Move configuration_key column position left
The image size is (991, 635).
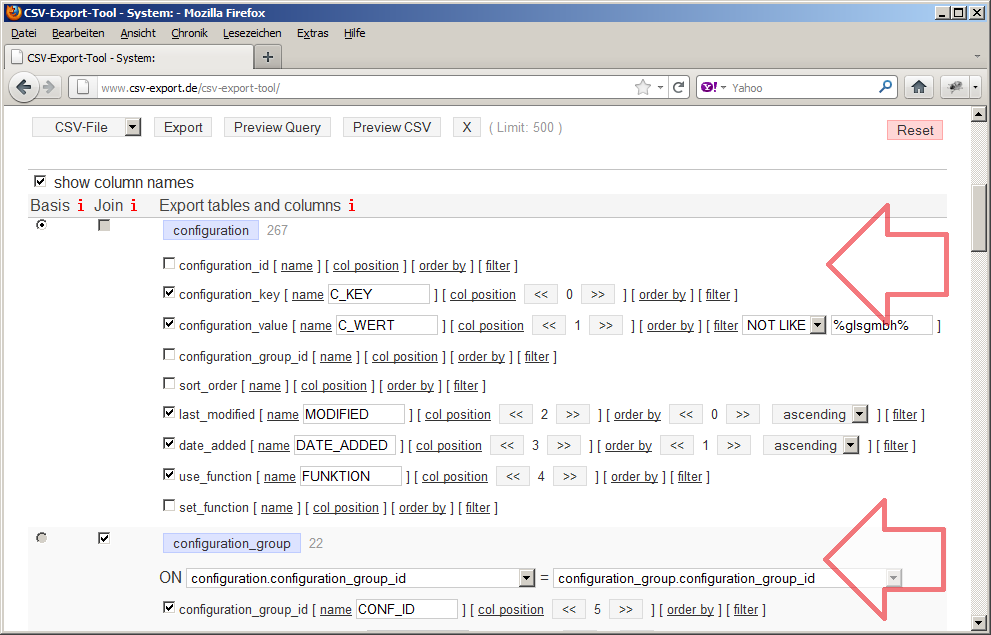[x=541, y=294]
